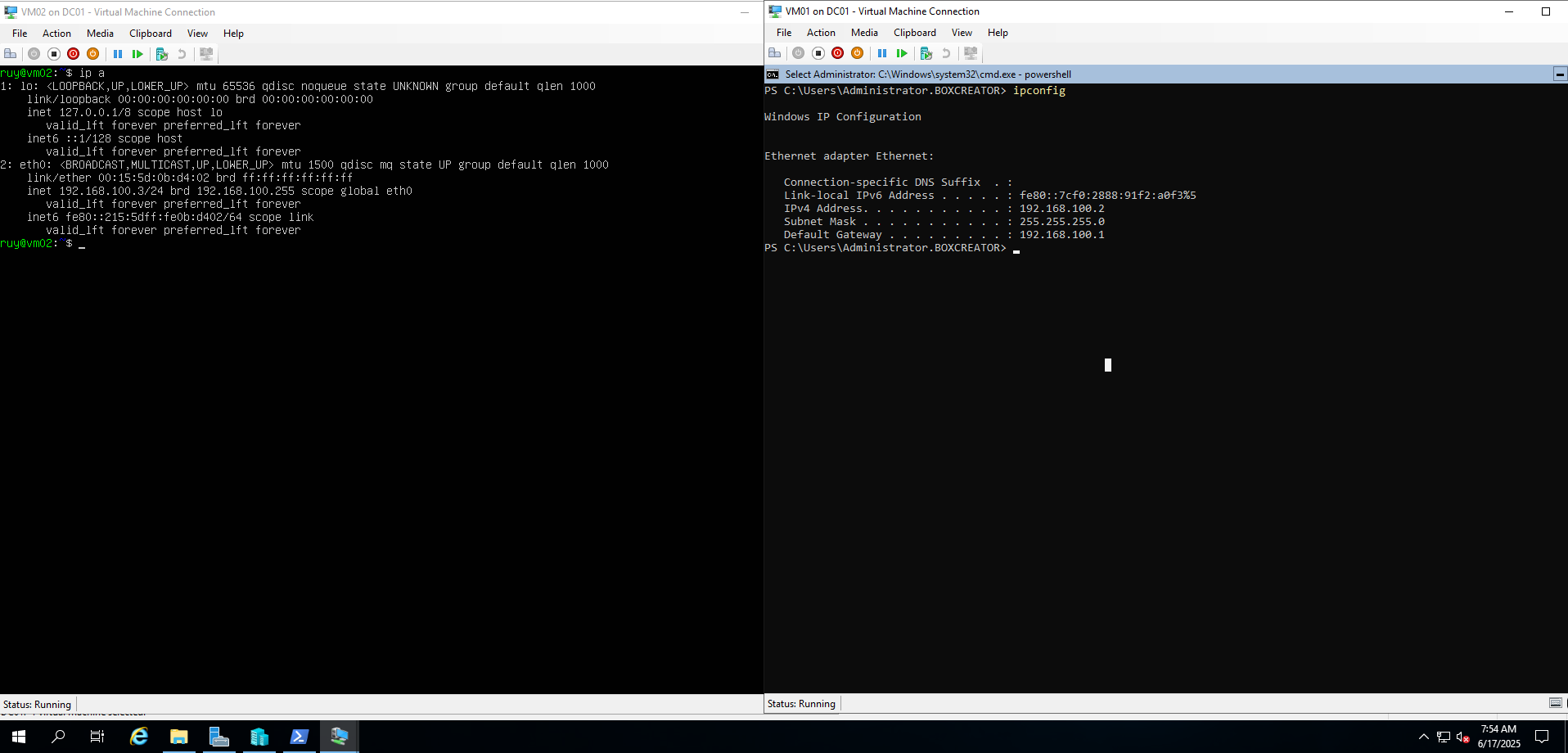This screenshot has width=1568, height=753.
Task: Click inside the VM02 Linux terminal
Action: [381, 409]
